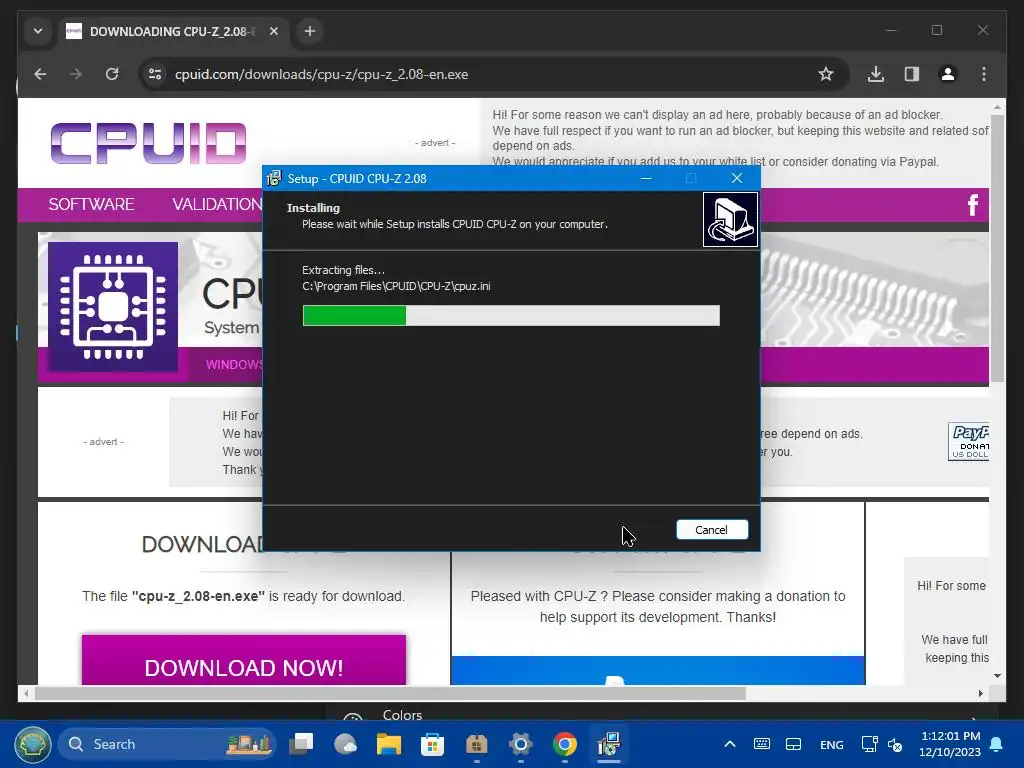Open SOFTWARE menu on CPUID site
The height and width of the screenshot is (768, 1024).
coord(91,204)
